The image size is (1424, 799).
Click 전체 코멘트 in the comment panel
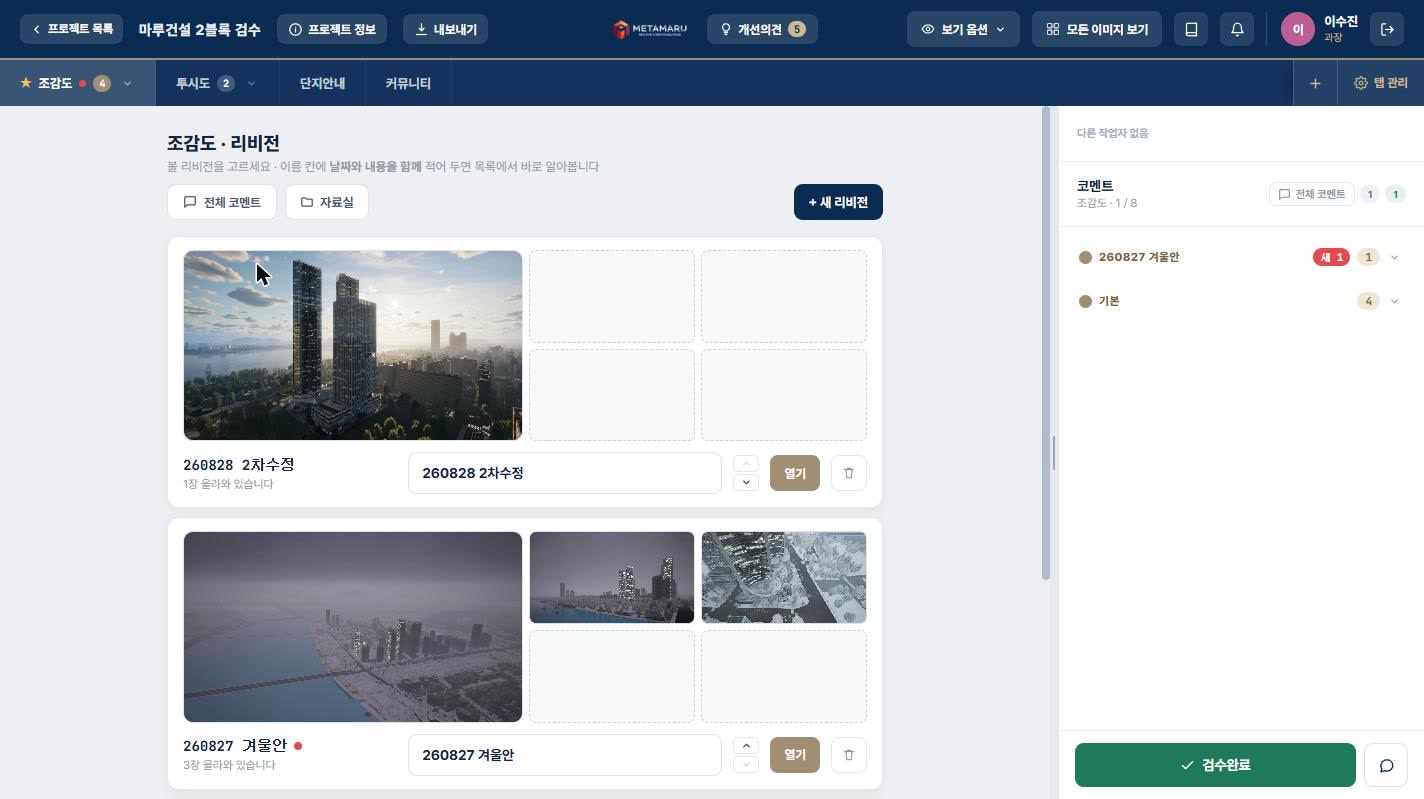point(1312,194)
